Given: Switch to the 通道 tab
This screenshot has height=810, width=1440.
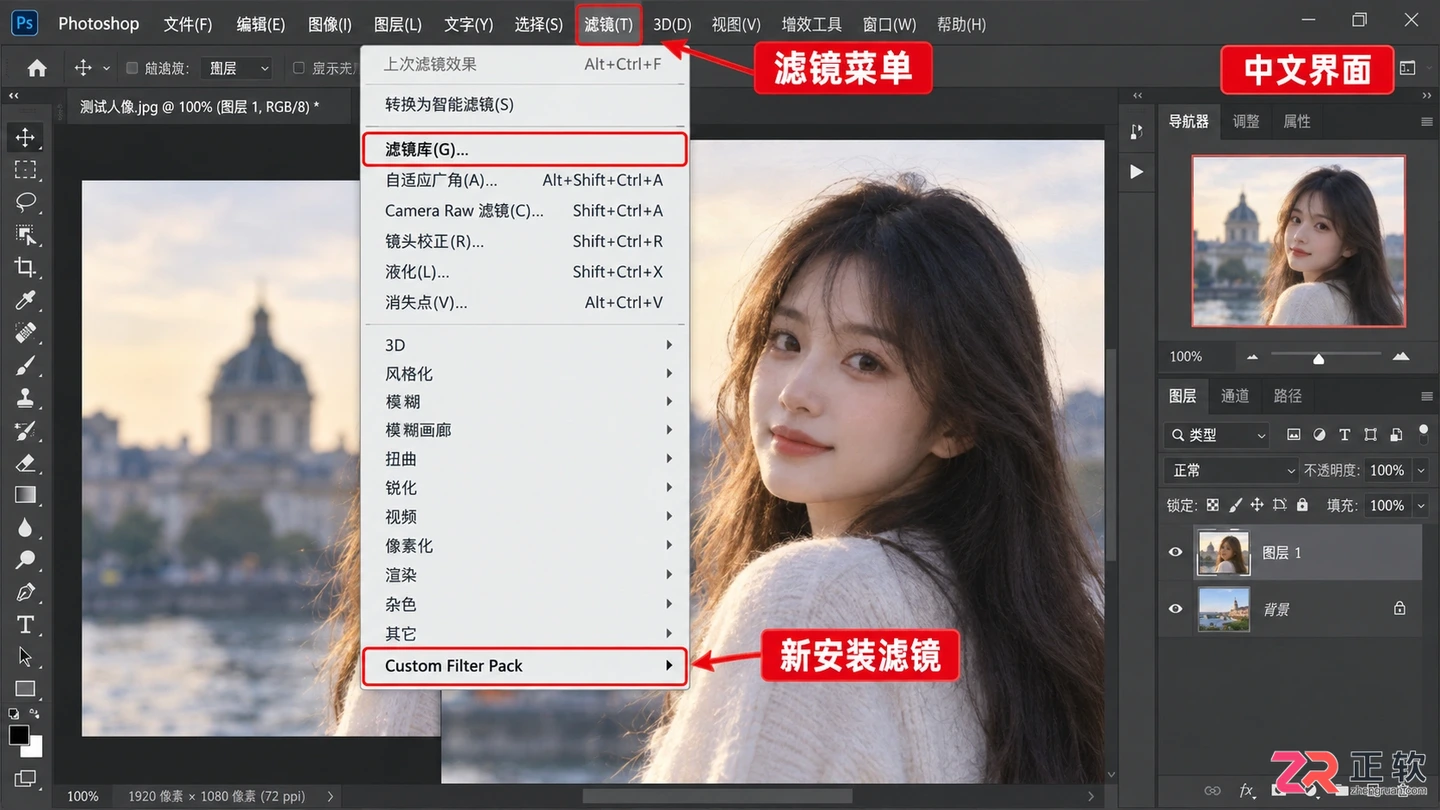Looking at the screenshot, I should [1235, 396].
